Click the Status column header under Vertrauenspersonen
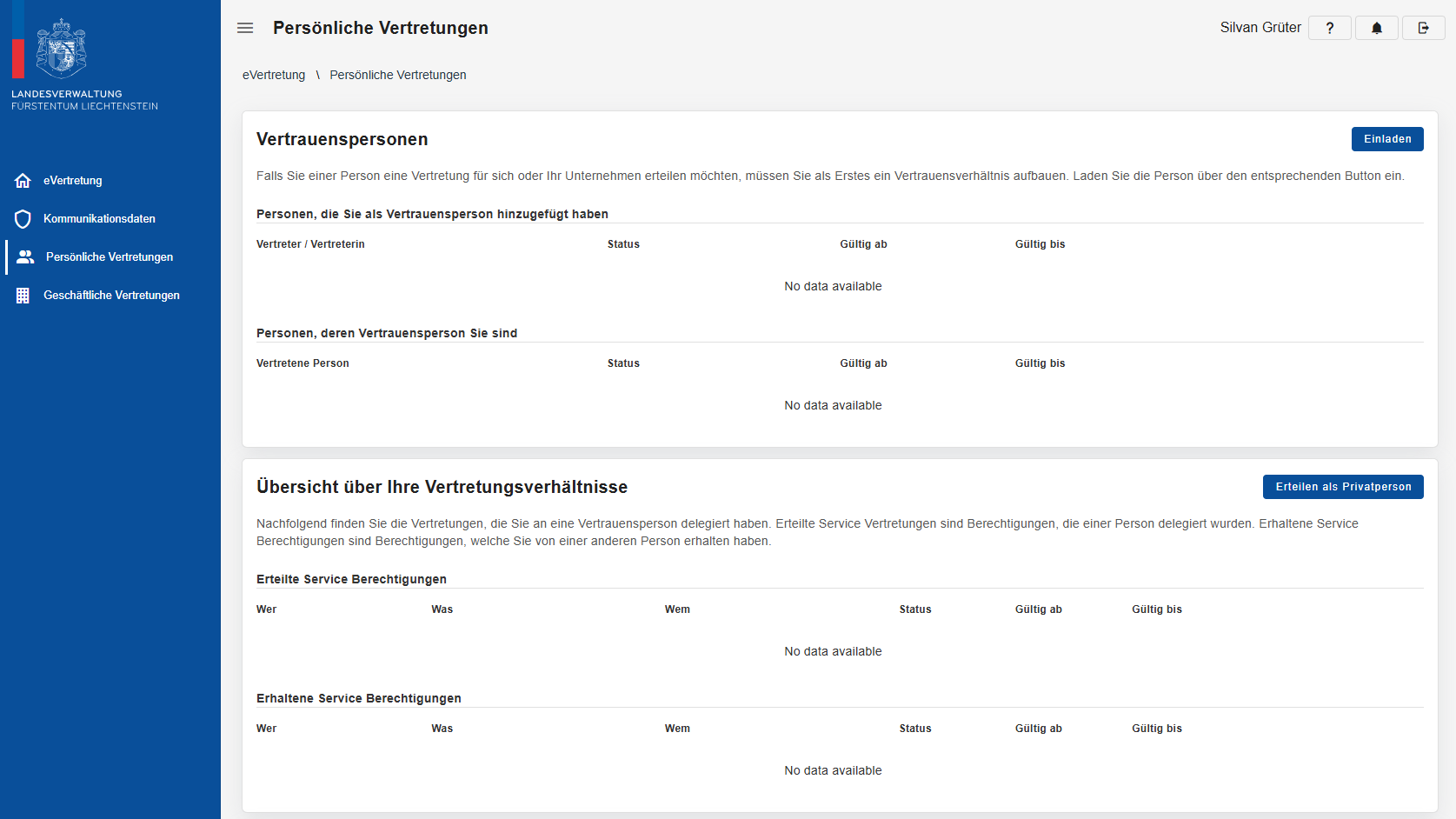The height and width of the screenshot is (819, 1456). pyautogui.click(x=623, y=244)
